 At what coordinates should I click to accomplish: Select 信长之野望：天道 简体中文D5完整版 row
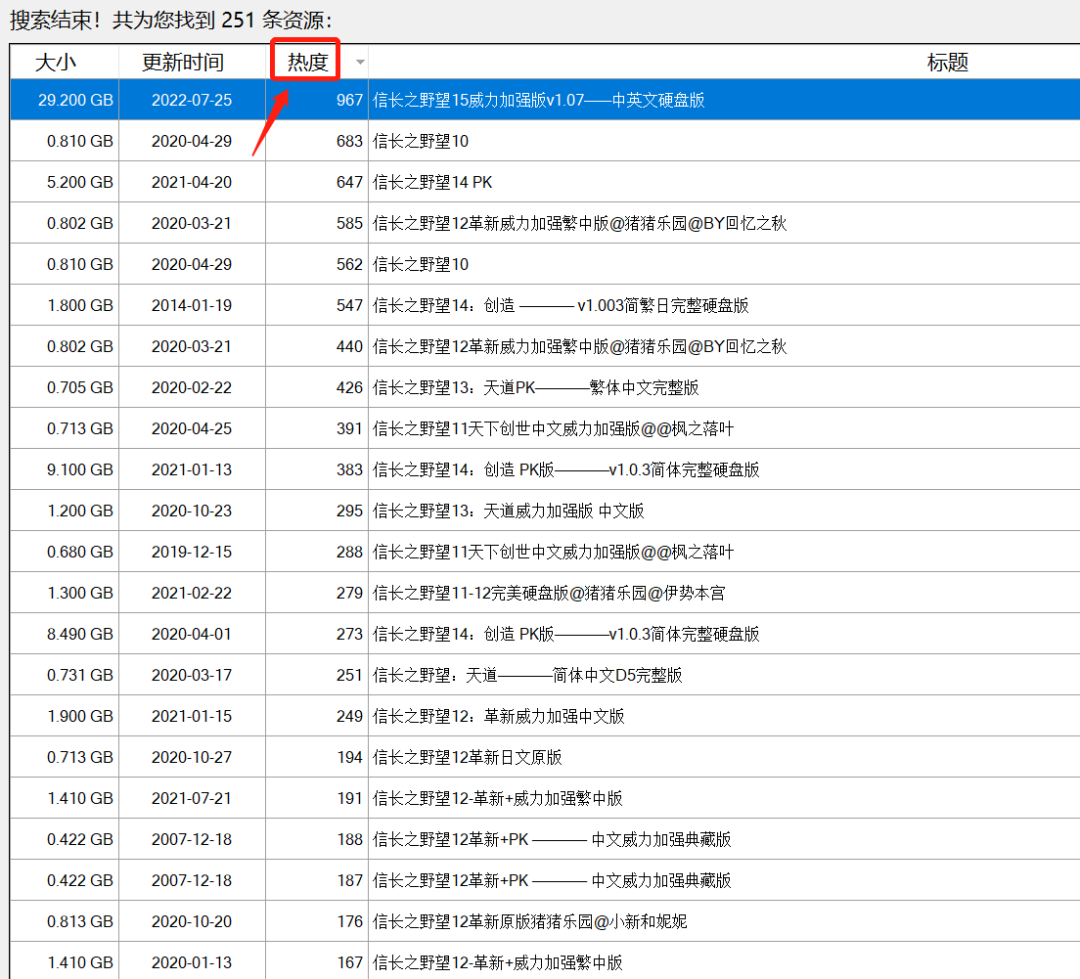tap(545, 675)
